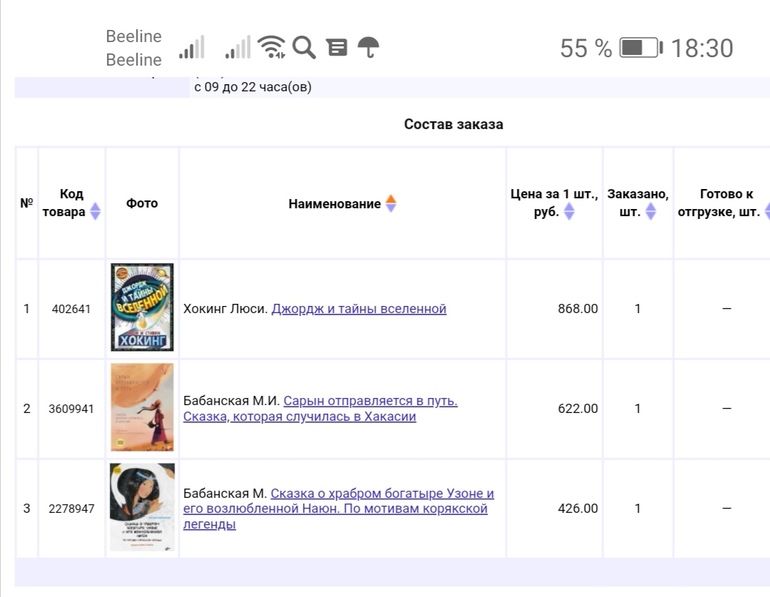Tap the search icon in status bar

304,47
